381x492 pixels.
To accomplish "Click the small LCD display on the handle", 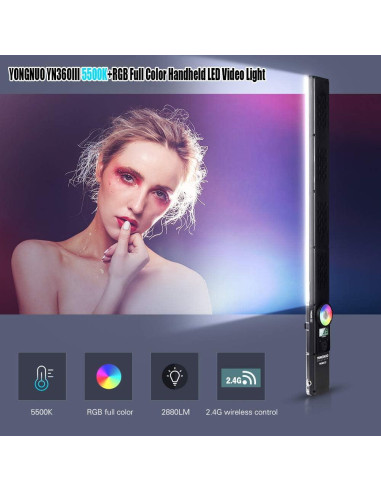I will tap(324, 332).
